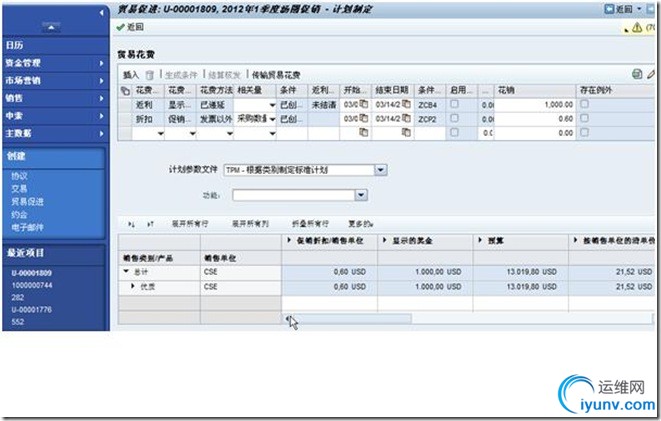Screen dimensions: 661x421
Task: Open first dropdown in empty spend row
Action: (x=160, y=134)
